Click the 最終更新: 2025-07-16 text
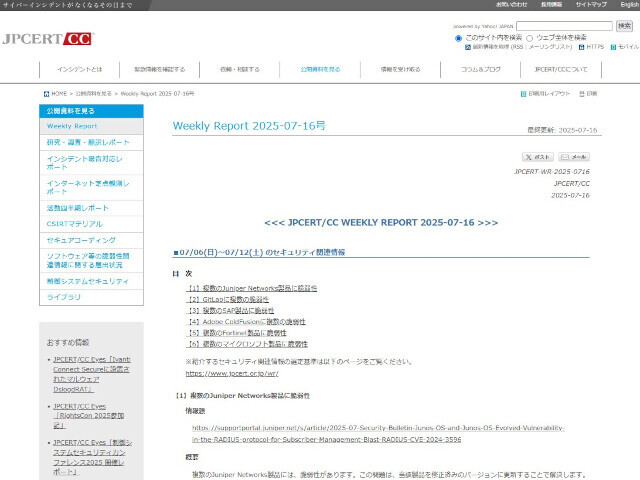Viewport: 640px width, 480px height. click(562, 130)
